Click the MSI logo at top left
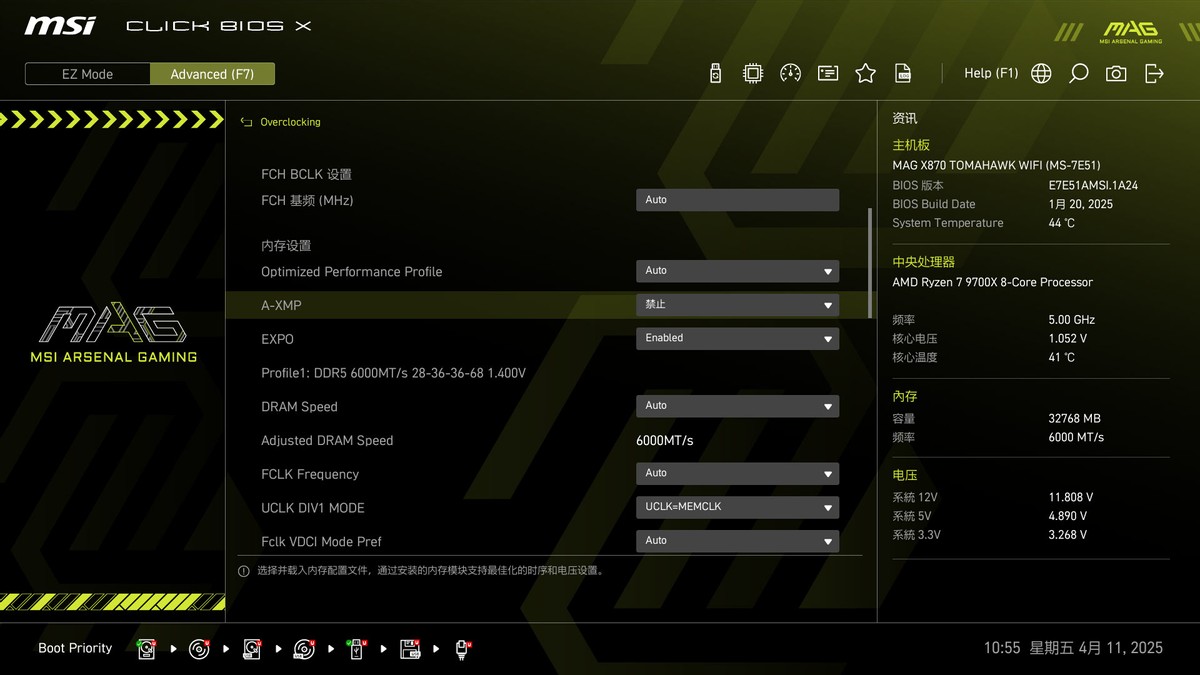Image resolution: width=1200 pixels, height=675 pixels. (x=60, y=25)
